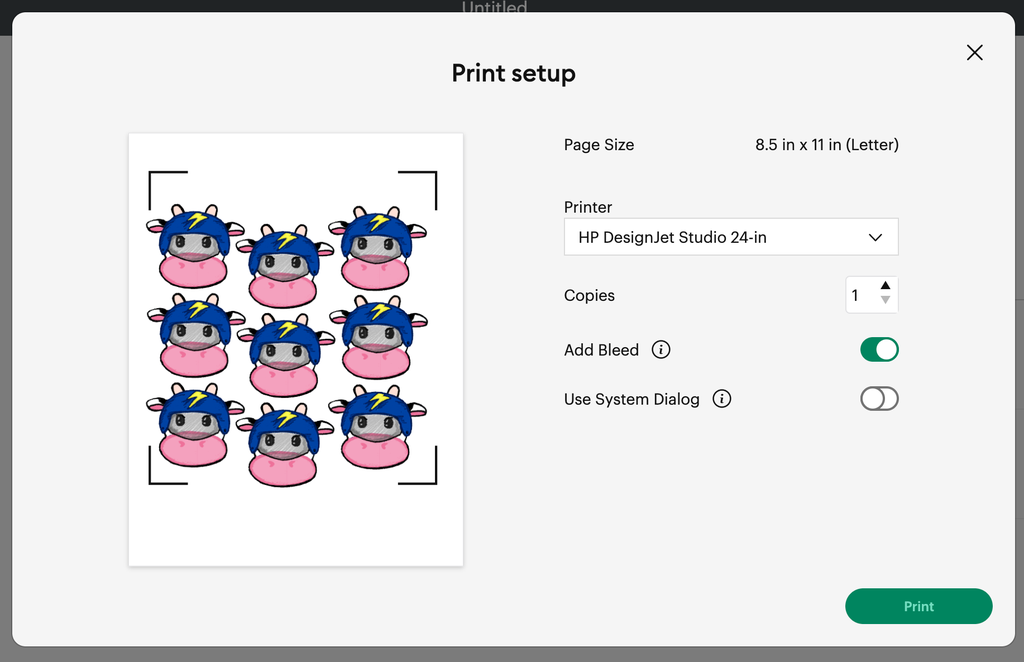Viewport: 1024px width, 662px height.
Task: Click the green Print button
Action: [x=918, y=606]
